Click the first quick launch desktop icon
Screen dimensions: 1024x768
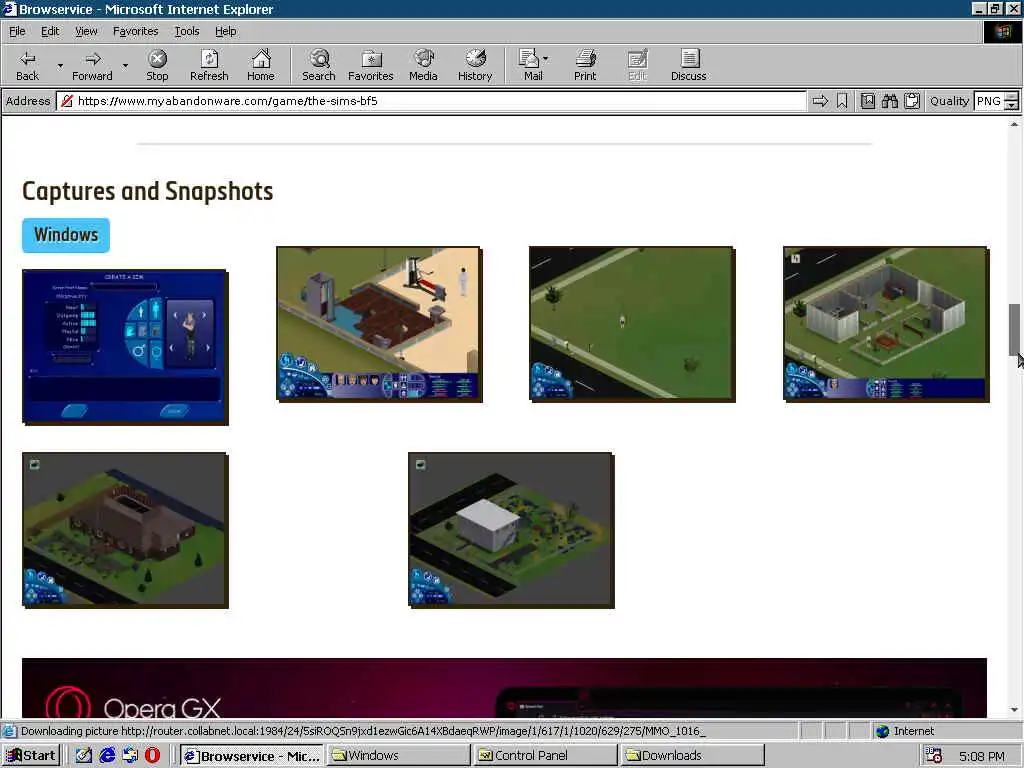point(84,756)
